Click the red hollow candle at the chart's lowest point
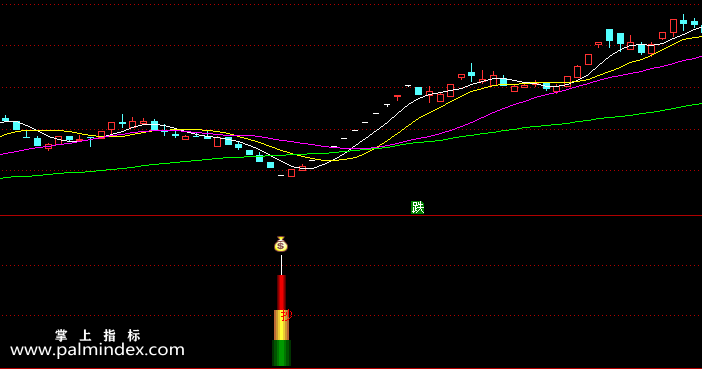This screenshot has height=369, width=702. click(291, 173)
